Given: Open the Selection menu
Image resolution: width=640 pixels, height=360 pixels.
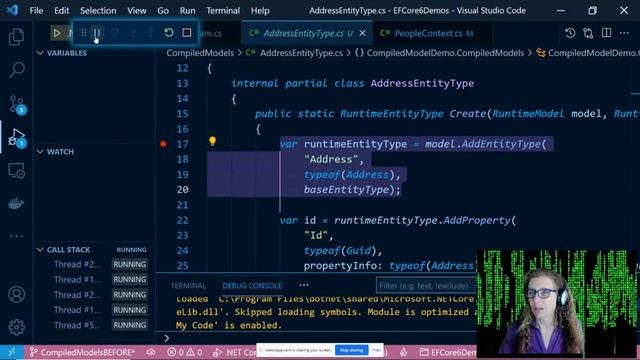Looking at the screenshot, I should tap(98, 11).
